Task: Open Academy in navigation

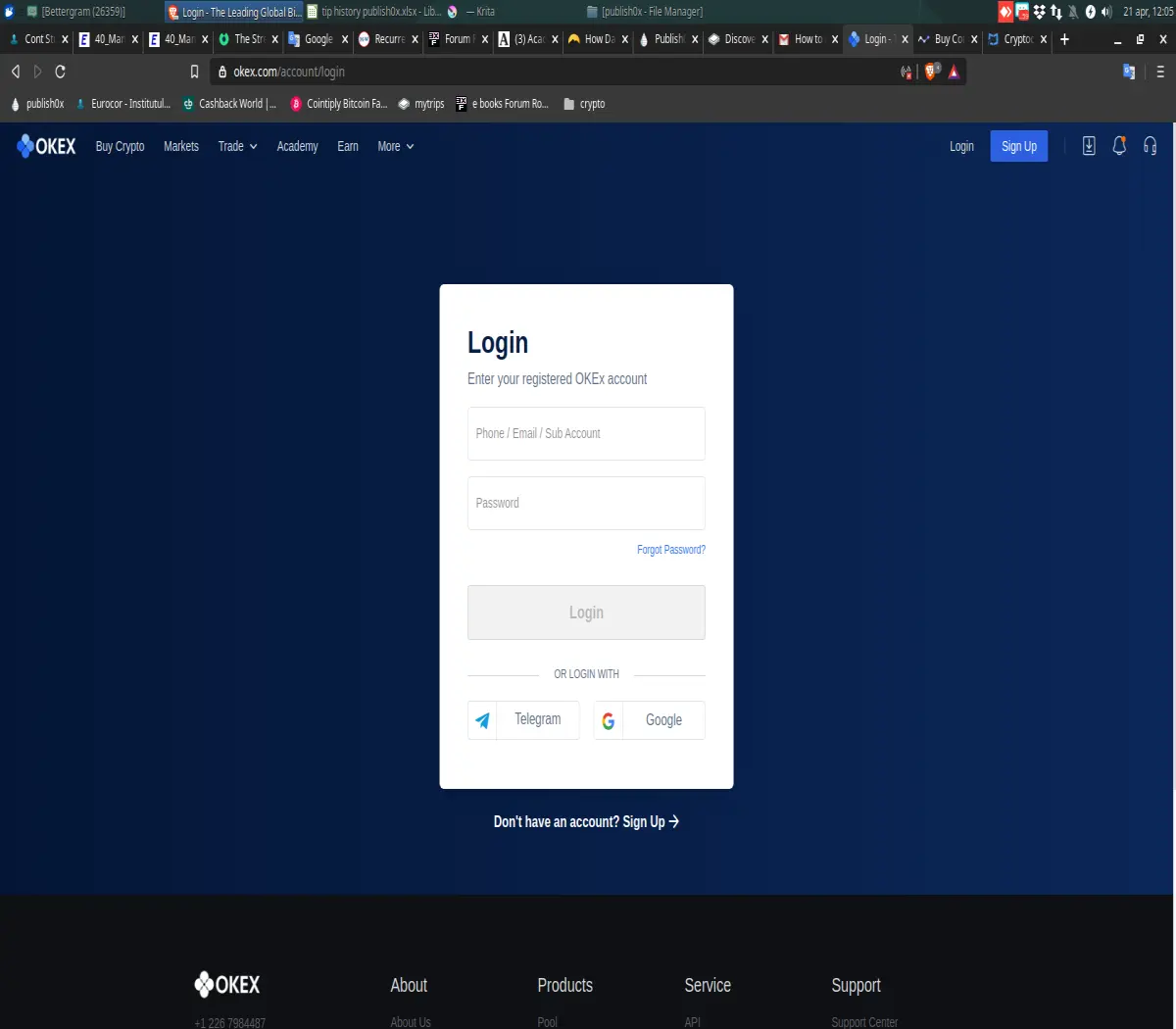Action: (x=297, y=146)
